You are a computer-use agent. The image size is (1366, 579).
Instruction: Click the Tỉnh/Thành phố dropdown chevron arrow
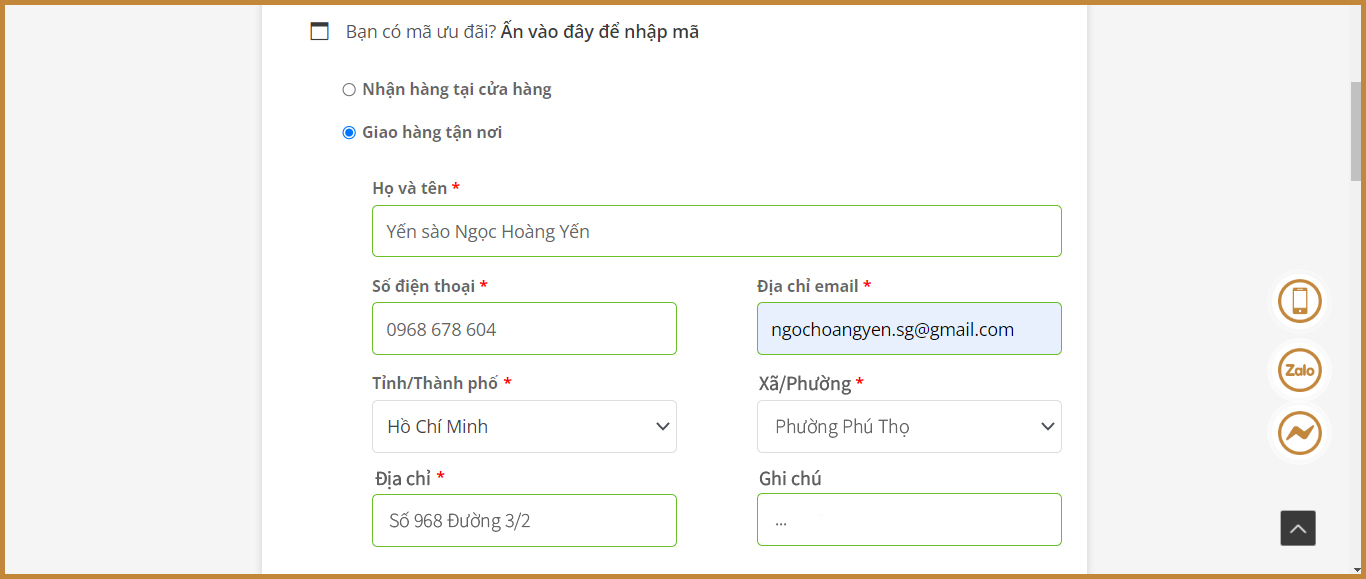662,427
